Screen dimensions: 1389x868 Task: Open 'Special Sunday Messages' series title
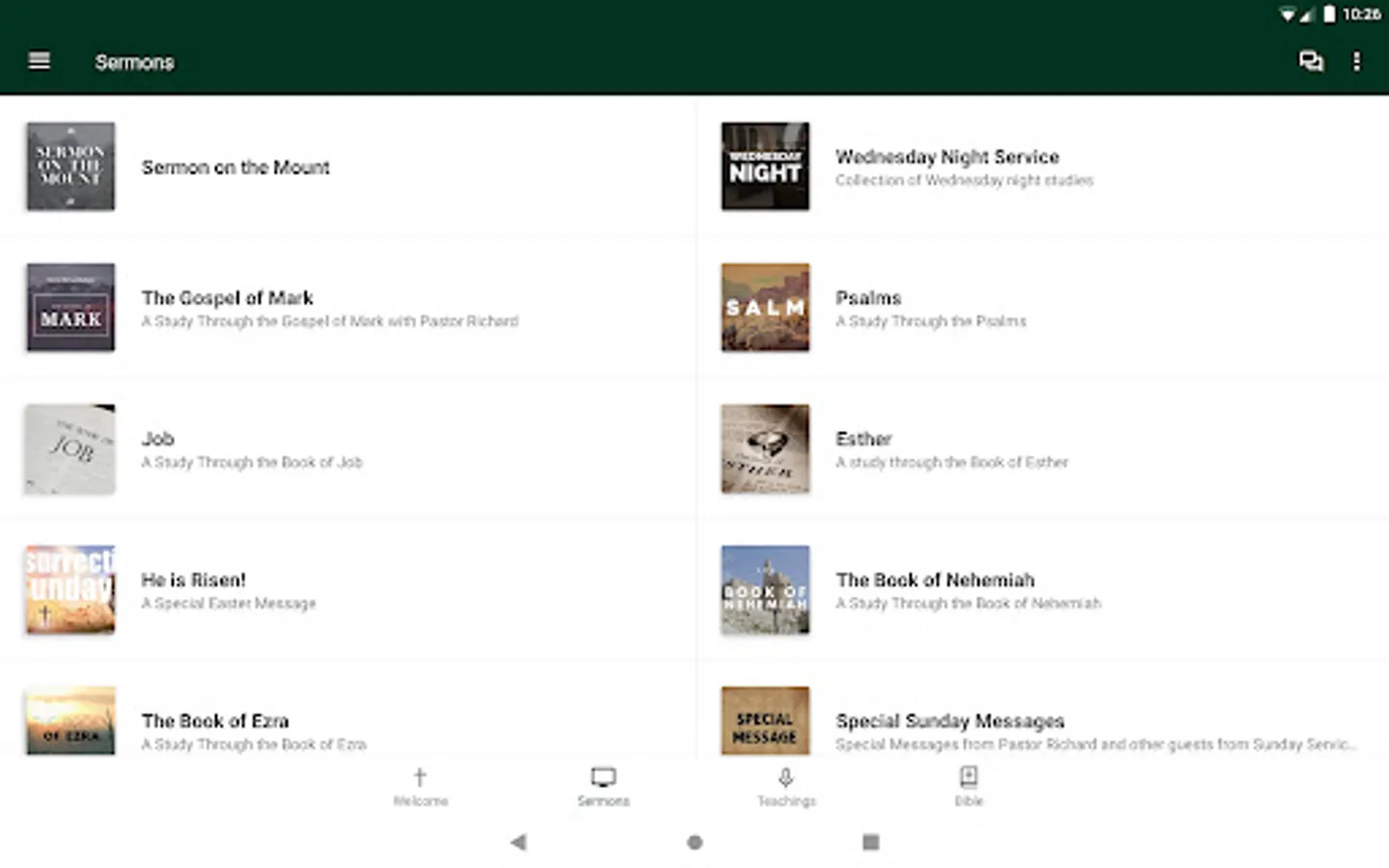pos(950,720)
